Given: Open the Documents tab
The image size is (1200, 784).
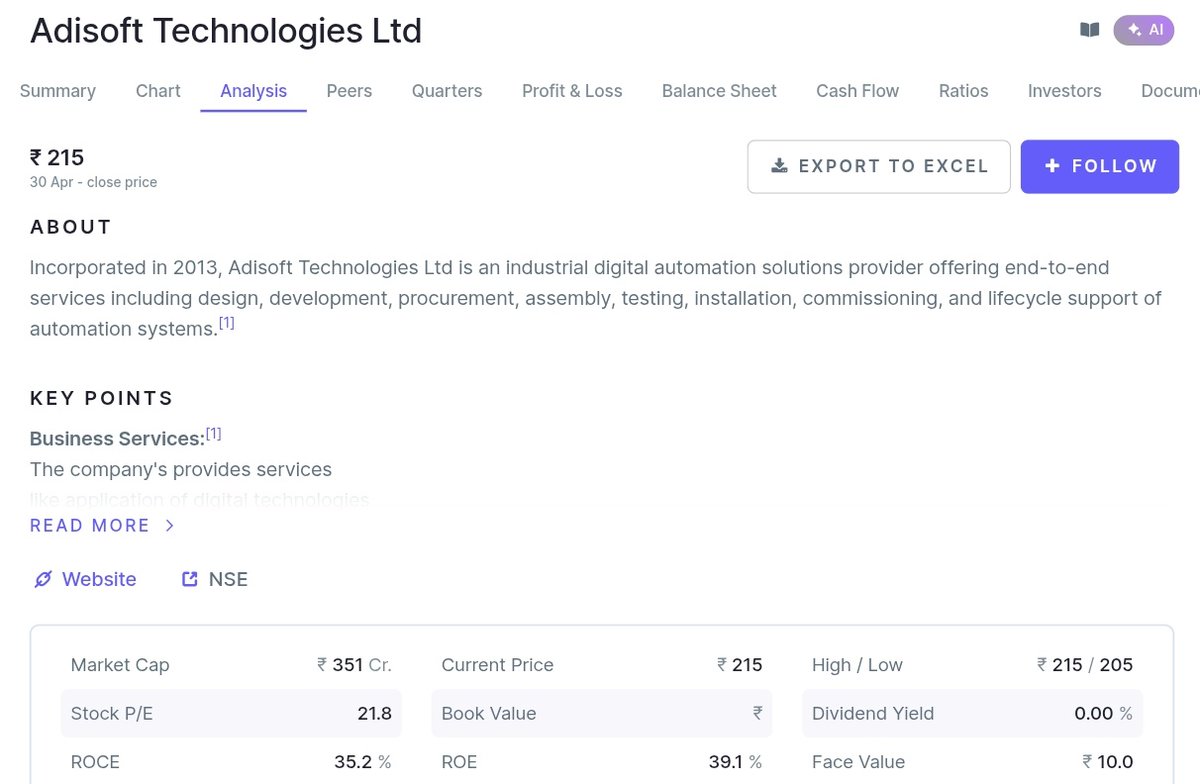Looking at the screenshot, I should tap(1170, 91).
